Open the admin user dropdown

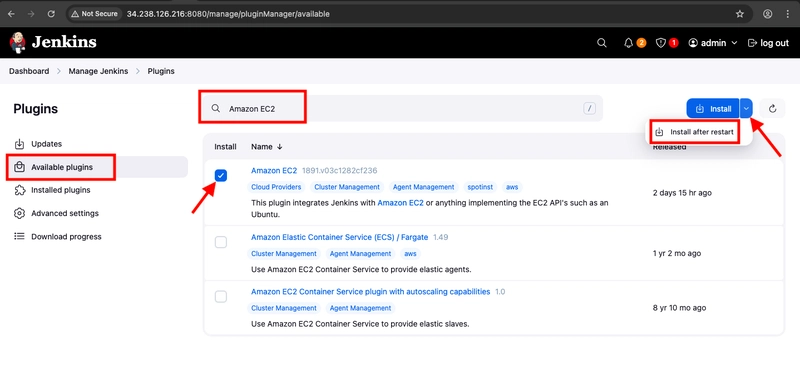click(713, 43)
